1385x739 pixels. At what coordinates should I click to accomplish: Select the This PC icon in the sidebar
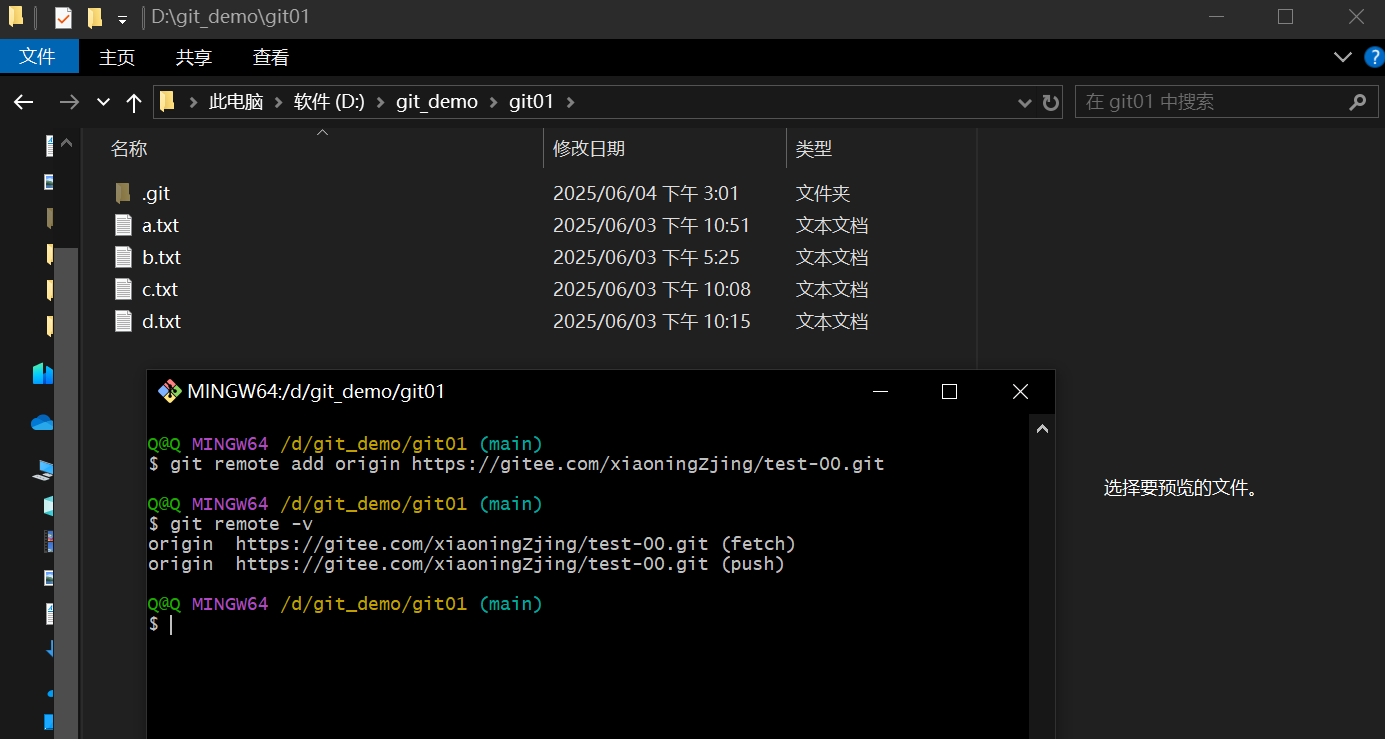pyautogui.click(x=43, y=468)
